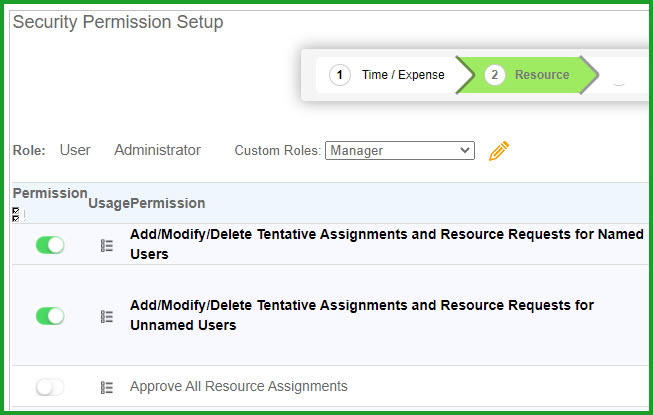Screen dimensions: 653x415
Task: Click the step 2 circle number
Action: pyautogui.click(x=494, y=75)
